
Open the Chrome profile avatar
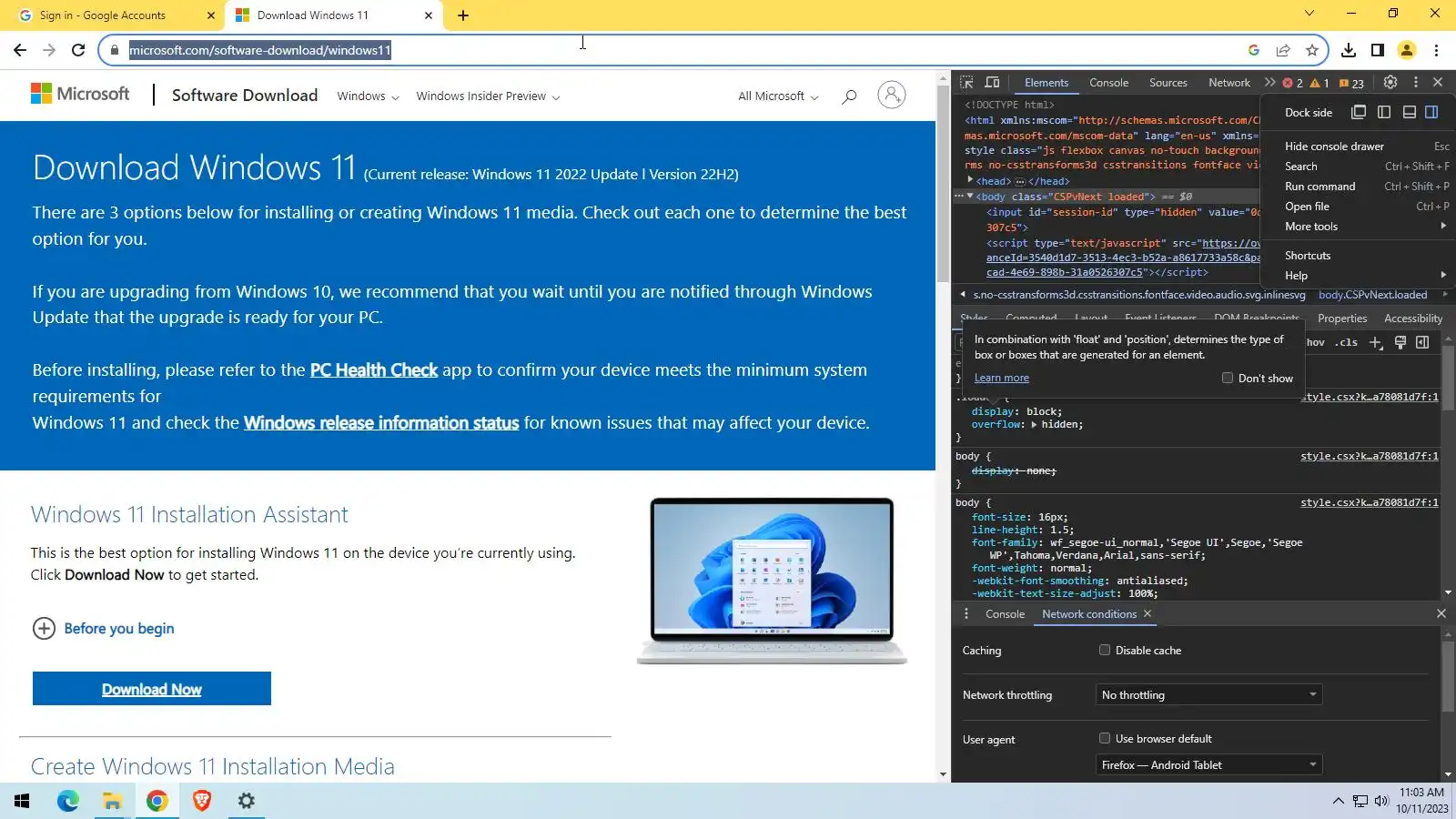pyautogui.click(x=1407, y=50)
